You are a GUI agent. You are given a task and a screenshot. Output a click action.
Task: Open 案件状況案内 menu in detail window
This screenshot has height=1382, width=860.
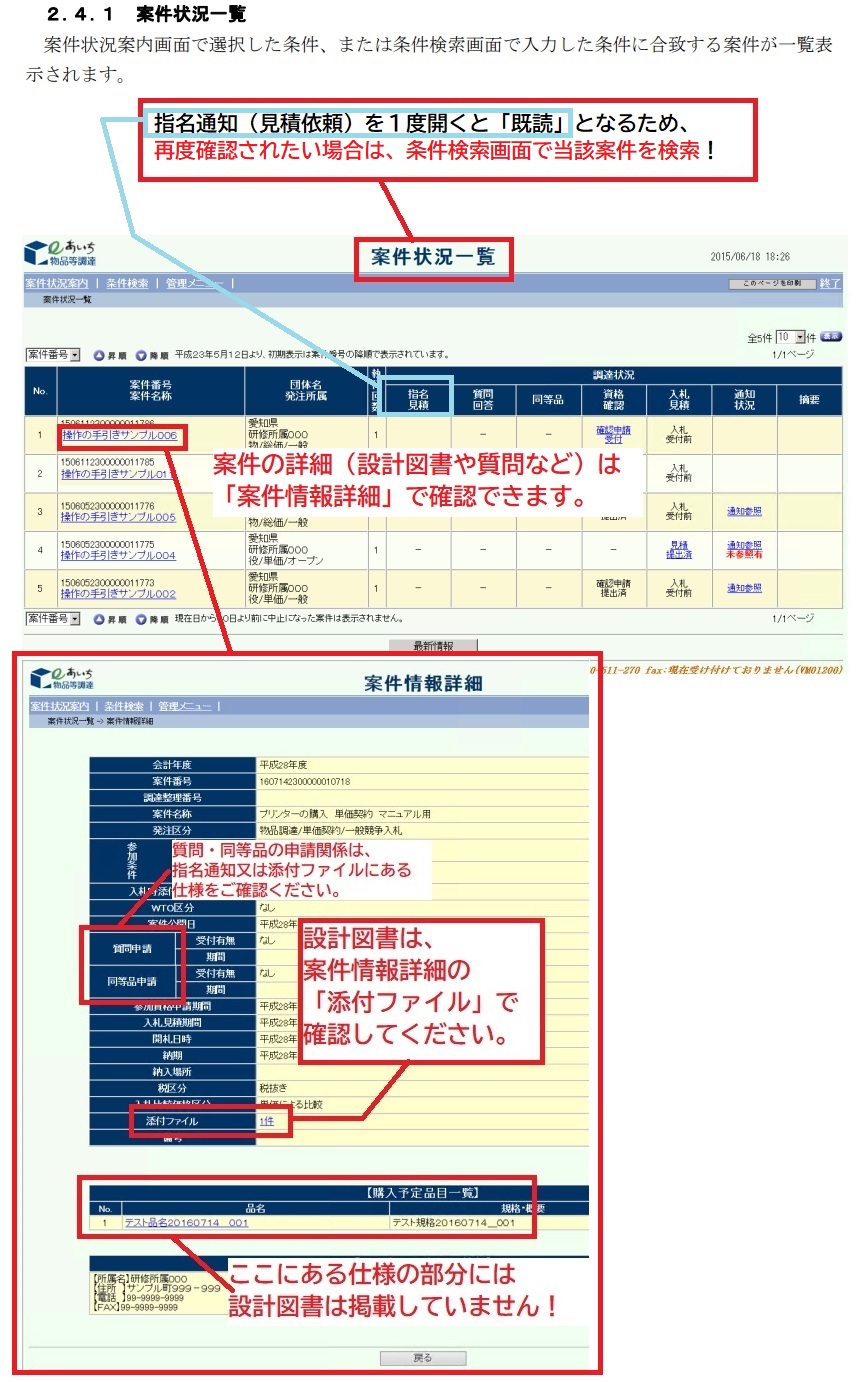pyautogui.click(x=60, y=707)
